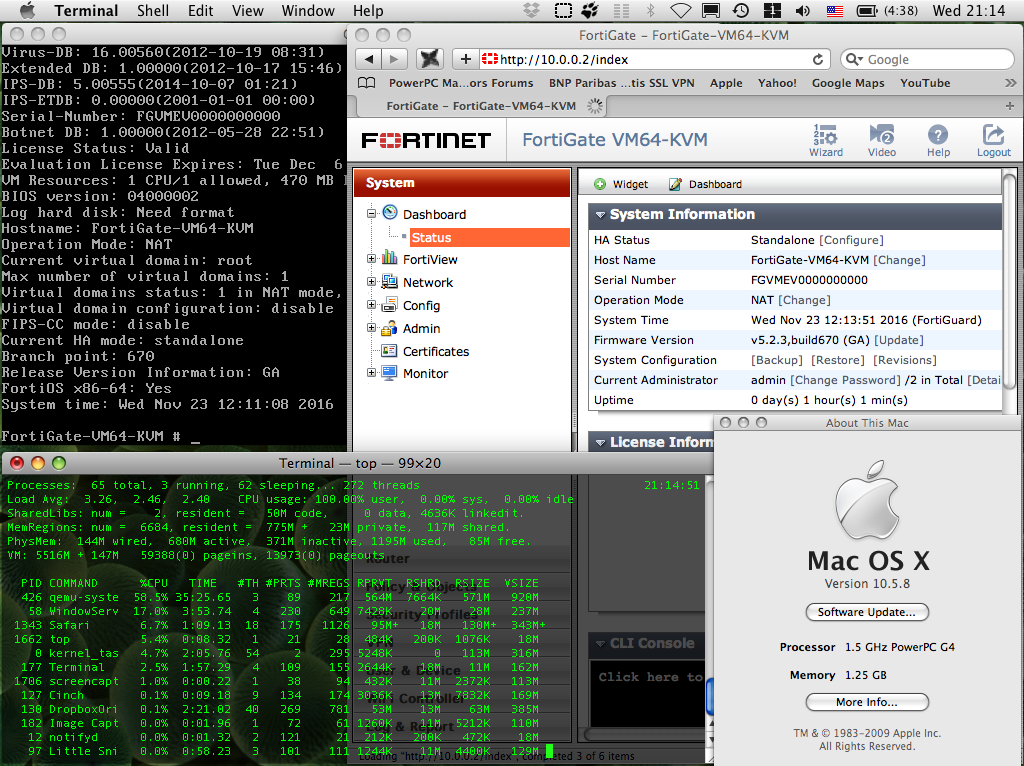The height and width of the screenshot is (766, 1024).
Task: Show more bookmarks with the double chevron
Action: (1010, 83)
